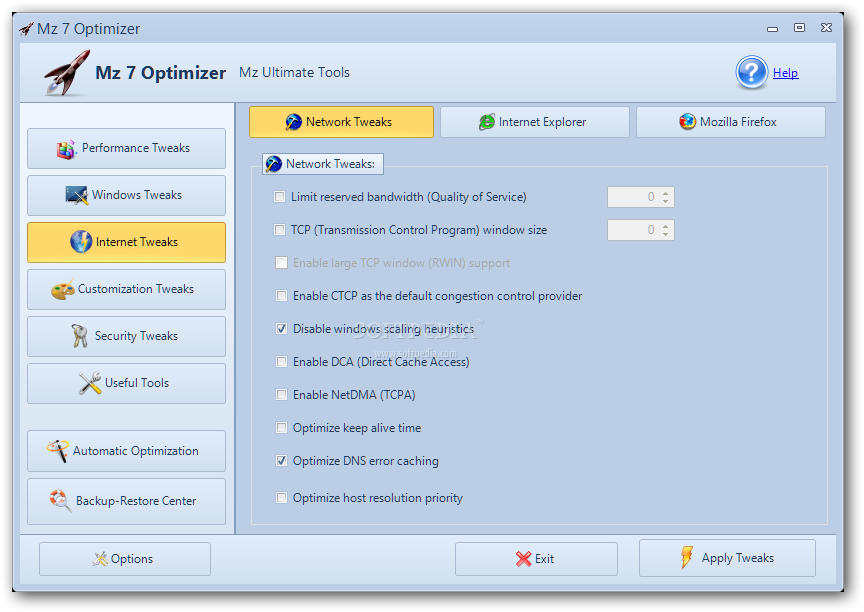Enable CTCP congestion control provider checkbox
Image resolution: width=864 pixels, height=612 pixels.
(x=282, y=296)
